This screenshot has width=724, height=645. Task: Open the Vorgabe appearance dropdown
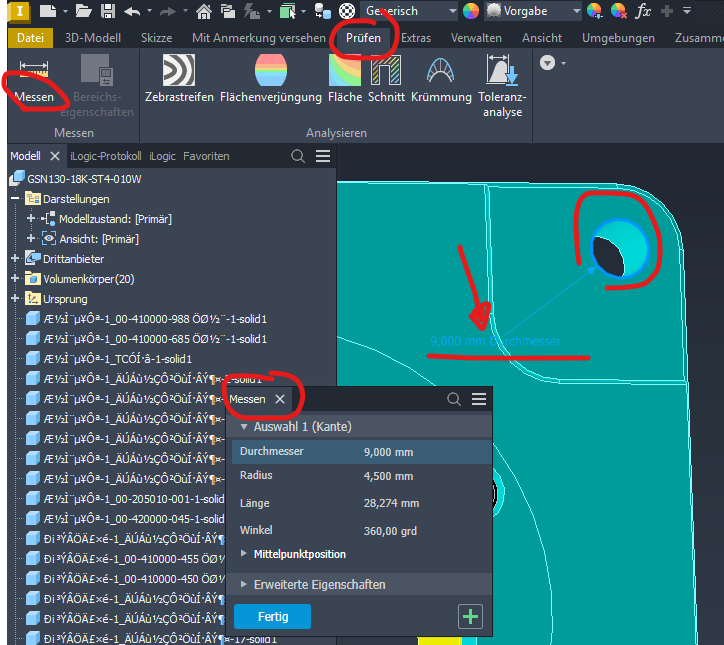[x=533, y=11]
